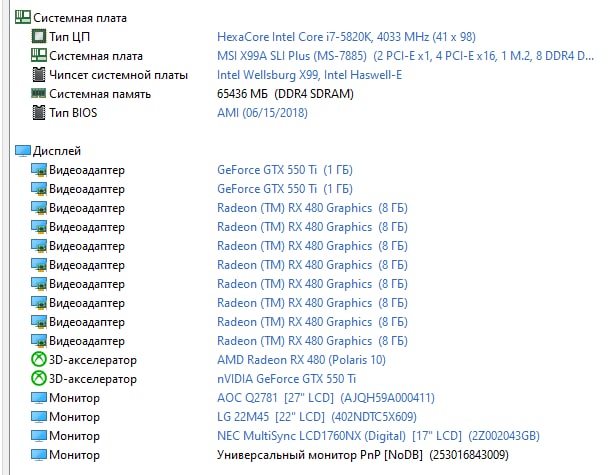This screenshot has height=475, width=612.
Task: Click the monitor icon in the LG 22M45 row
Action: click(39, 416)
